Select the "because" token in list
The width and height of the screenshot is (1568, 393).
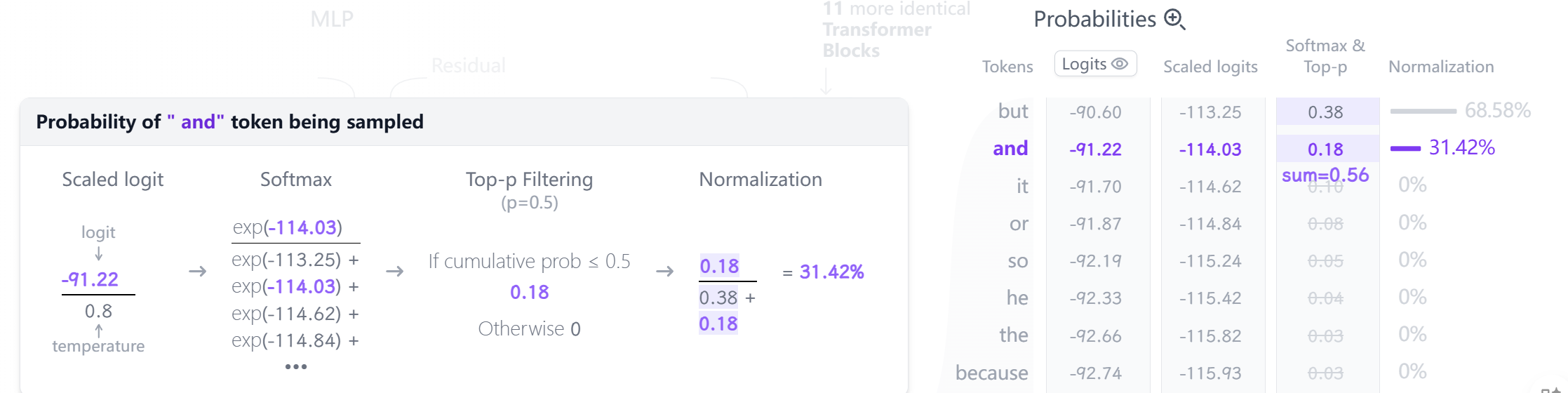click(x=991, y=373)
